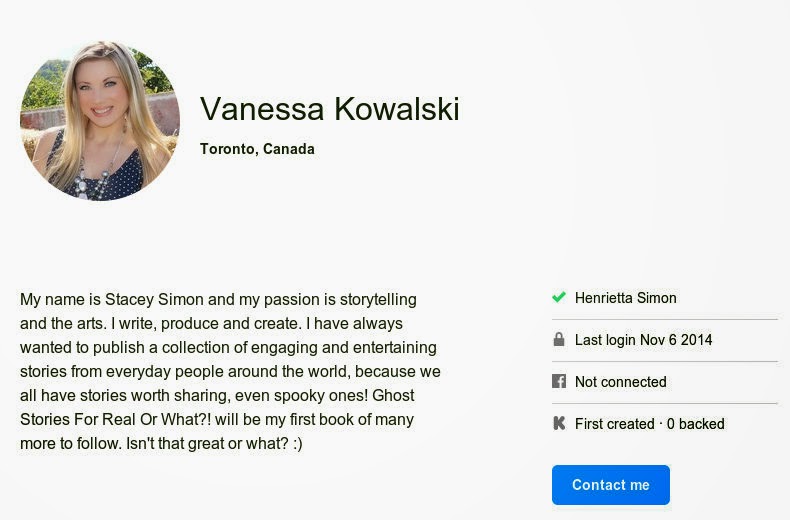Click the Henrietta Simon verified name
The width and height of the screenshot is (790, 520).
[x=625, y=298]
